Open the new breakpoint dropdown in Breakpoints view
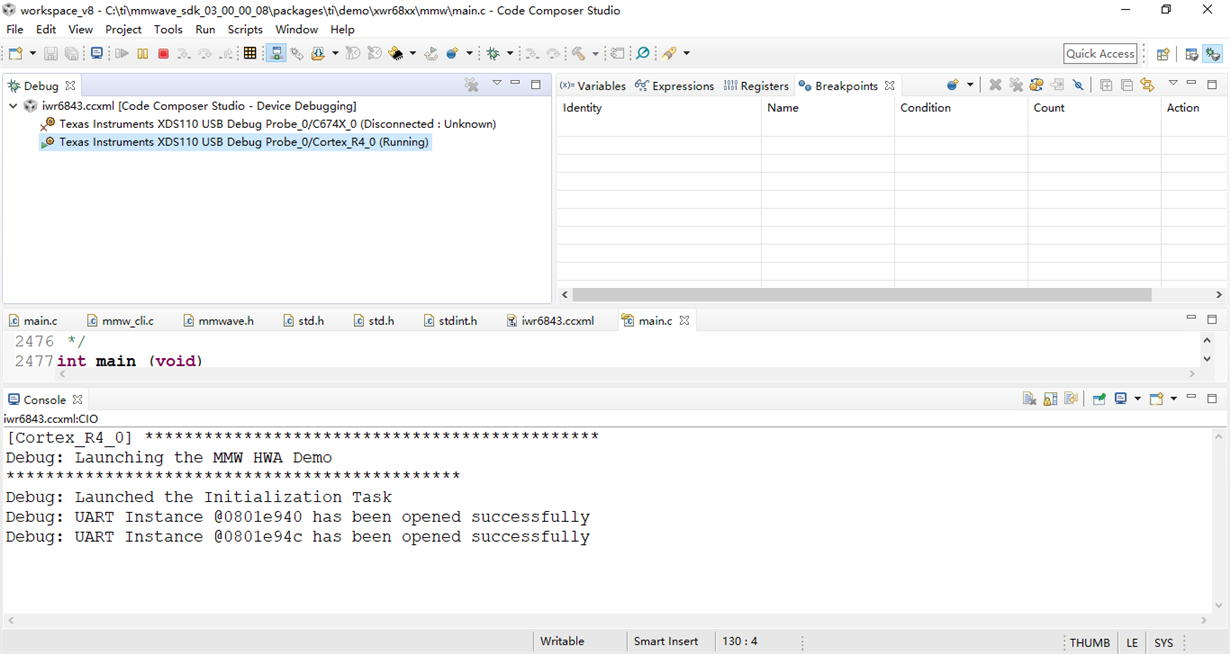 pyautogui.click(x=969, y=85)
